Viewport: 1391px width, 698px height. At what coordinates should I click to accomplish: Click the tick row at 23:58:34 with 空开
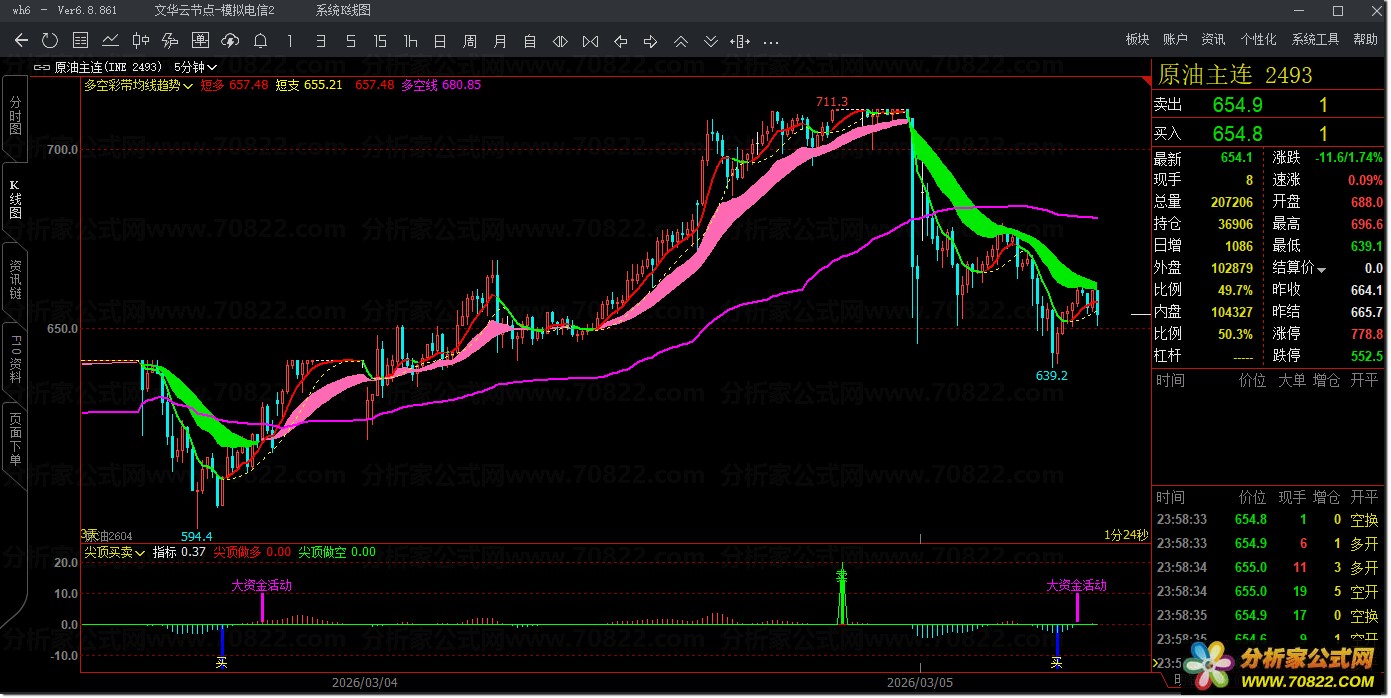click(1268, 592)
